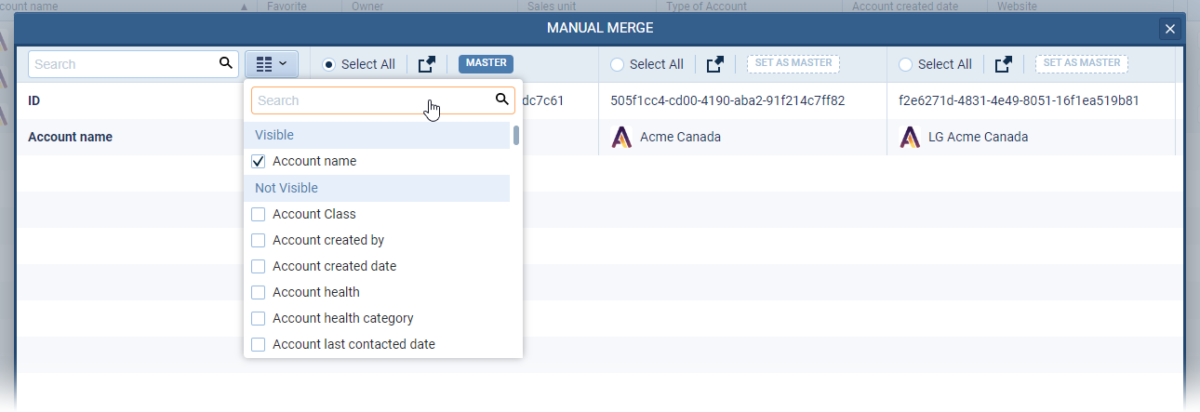Click the field list scrollbar thumb

516,135
